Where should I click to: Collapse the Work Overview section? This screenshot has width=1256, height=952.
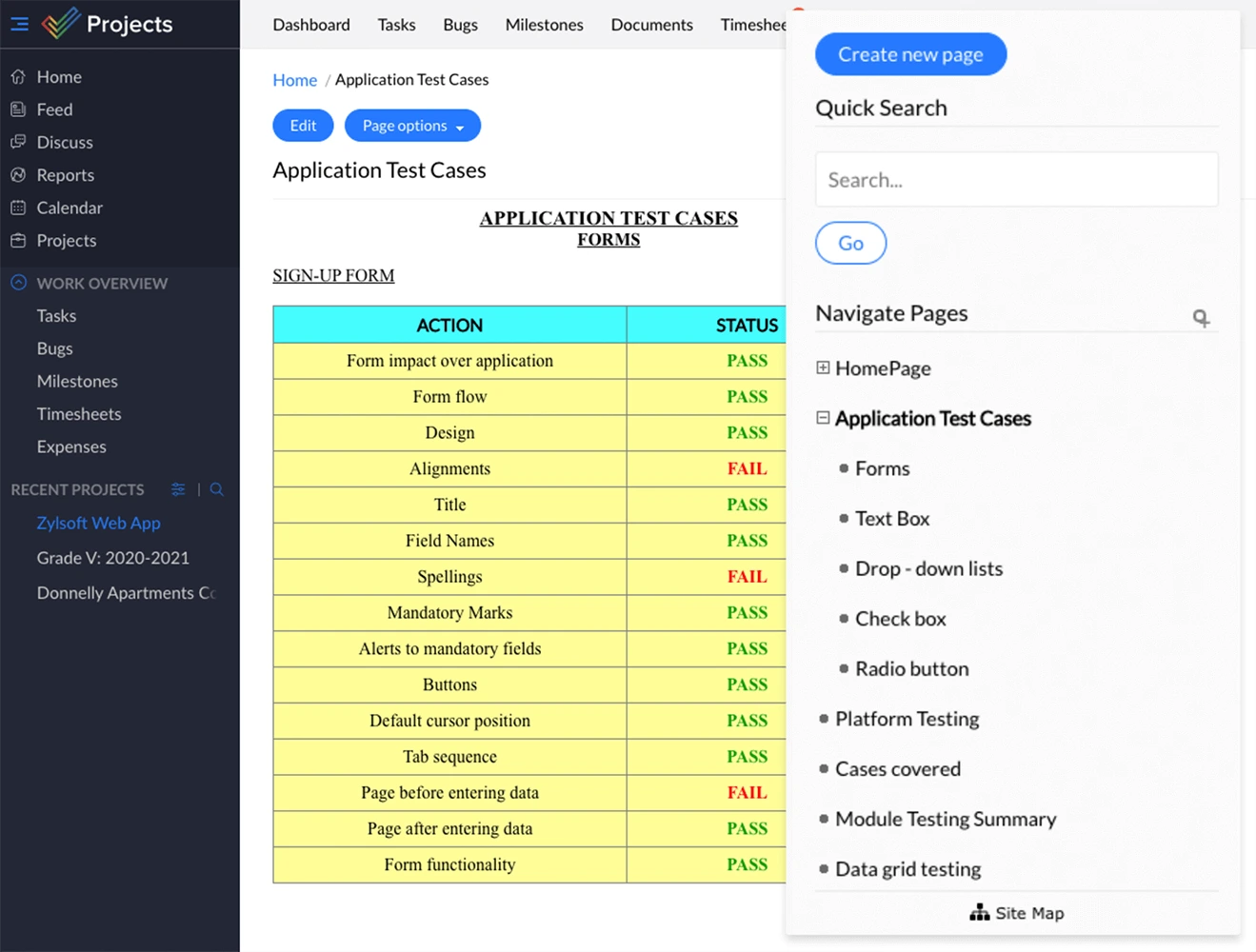[x=19, y=283]
